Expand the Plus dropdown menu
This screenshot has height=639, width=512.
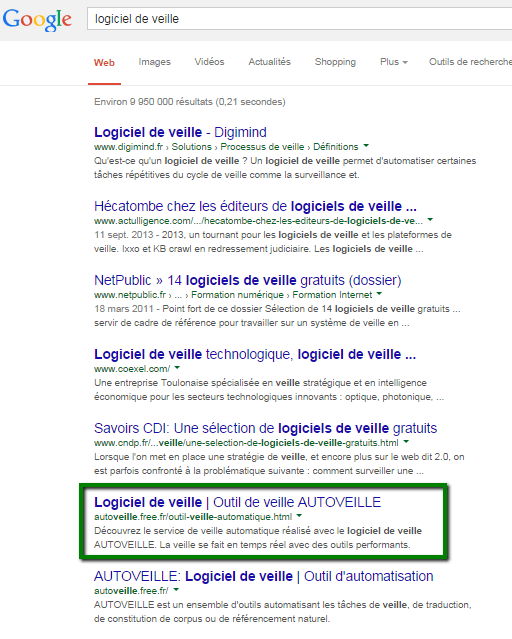click(393, 62)
